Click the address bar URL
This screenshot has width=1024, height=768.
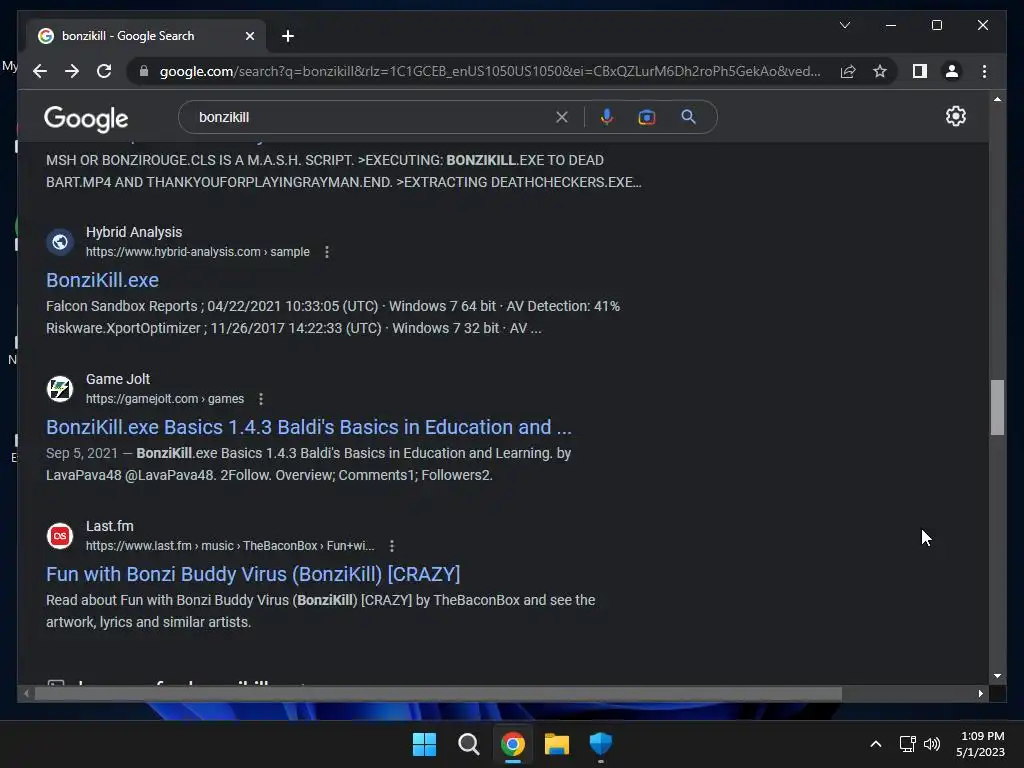pos(490,71)
